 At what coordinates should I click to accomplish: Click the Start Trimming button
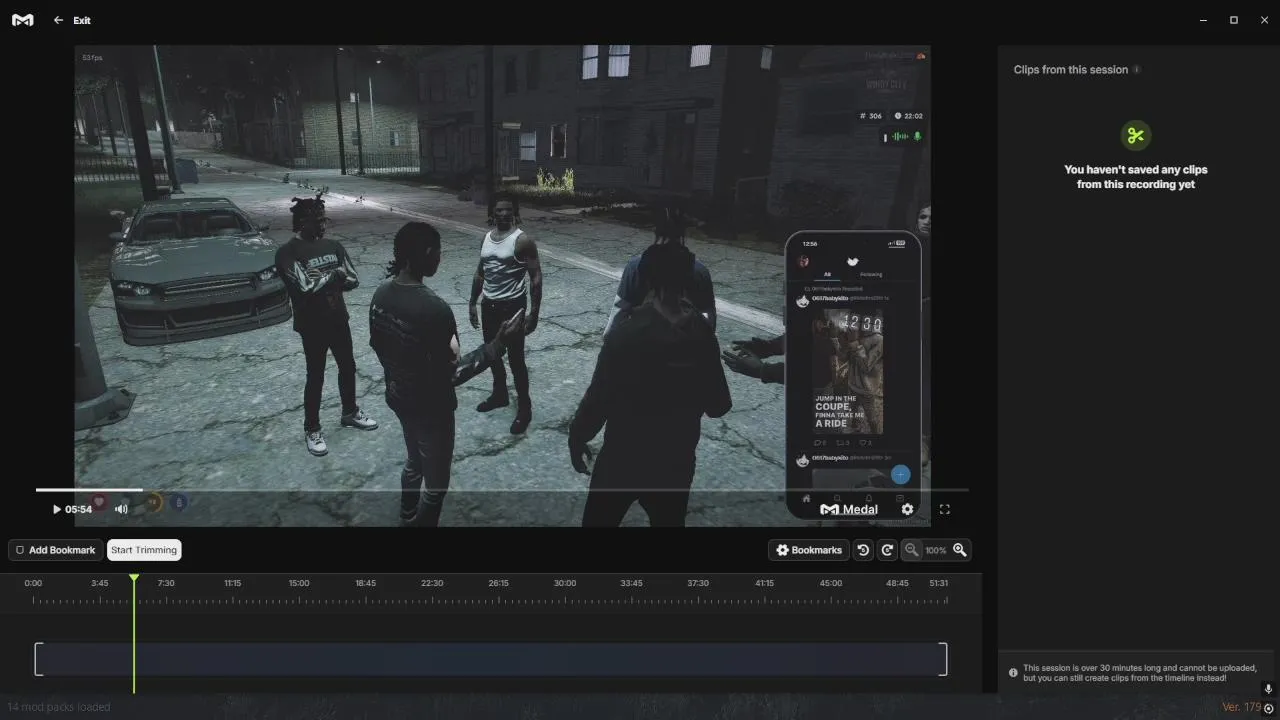coord(144,550)
